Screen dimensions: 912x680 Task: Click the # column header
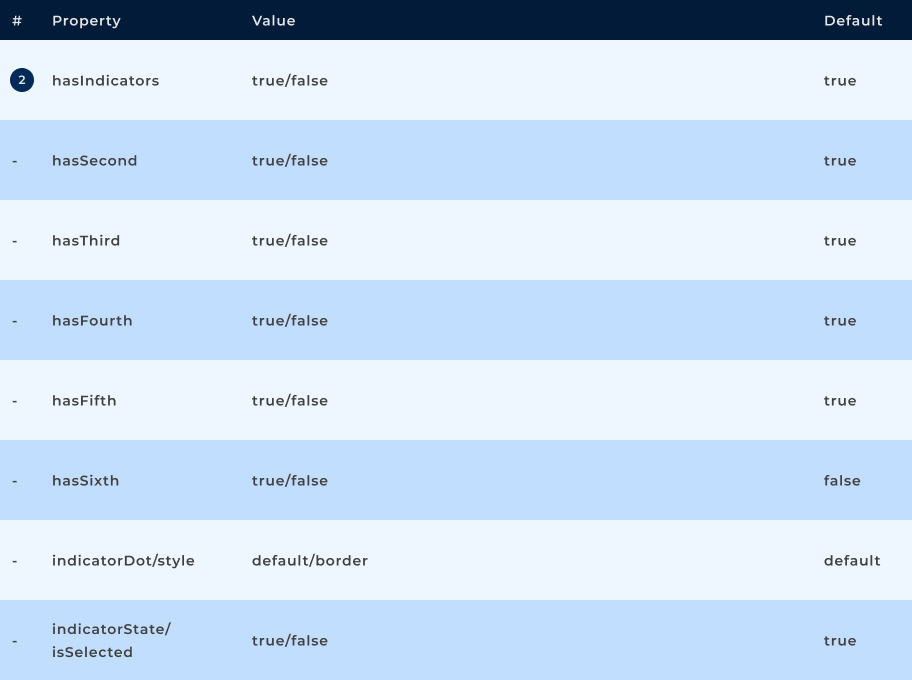17,21
